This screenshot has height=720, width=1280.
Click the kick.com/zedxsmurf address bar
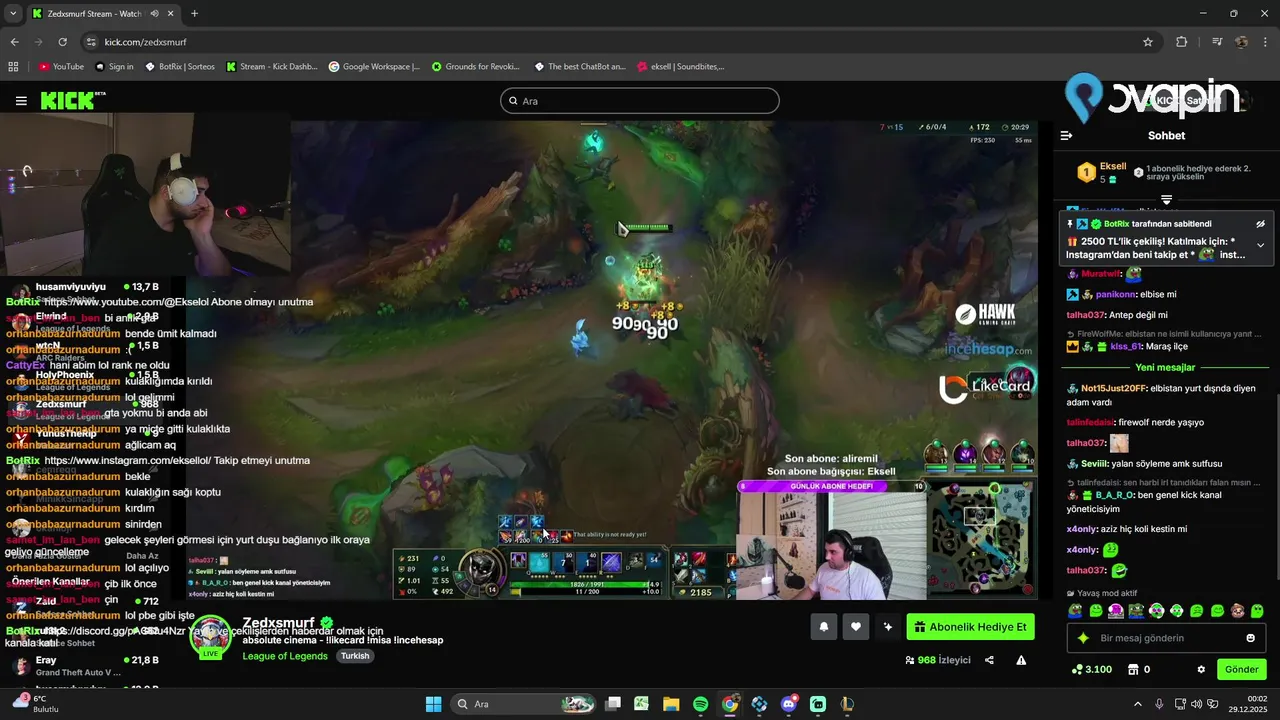tap(620, 42)
